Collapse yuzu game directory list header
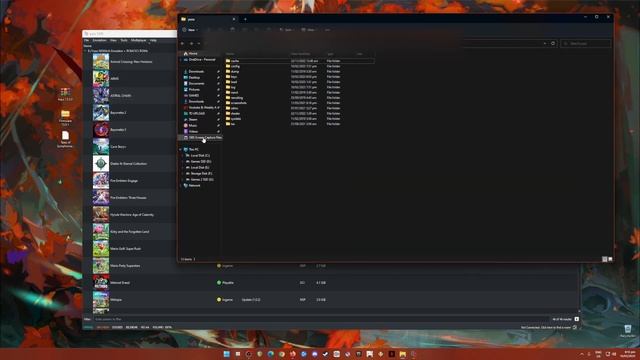 [x=86, y=51]
